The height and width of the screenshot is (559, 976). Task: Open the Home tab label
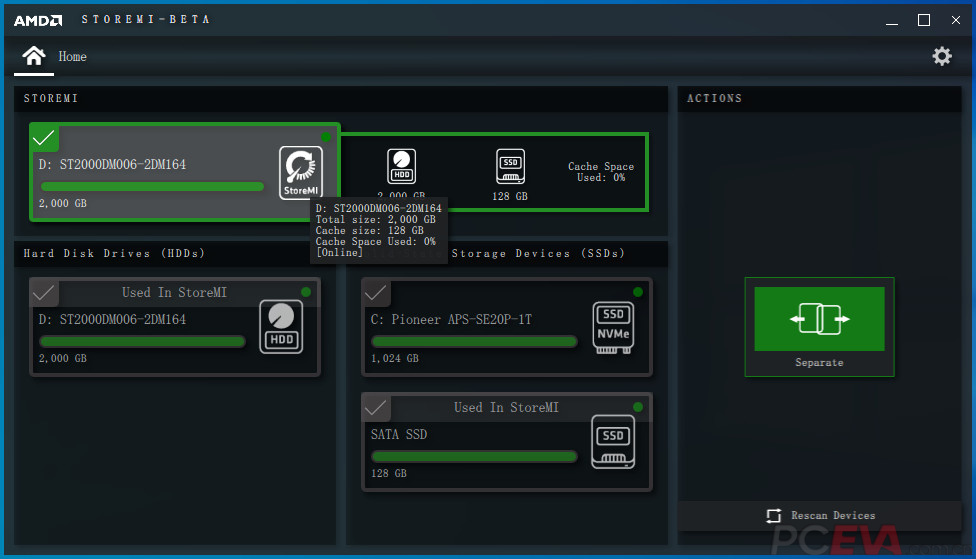[x=72, y=57]
